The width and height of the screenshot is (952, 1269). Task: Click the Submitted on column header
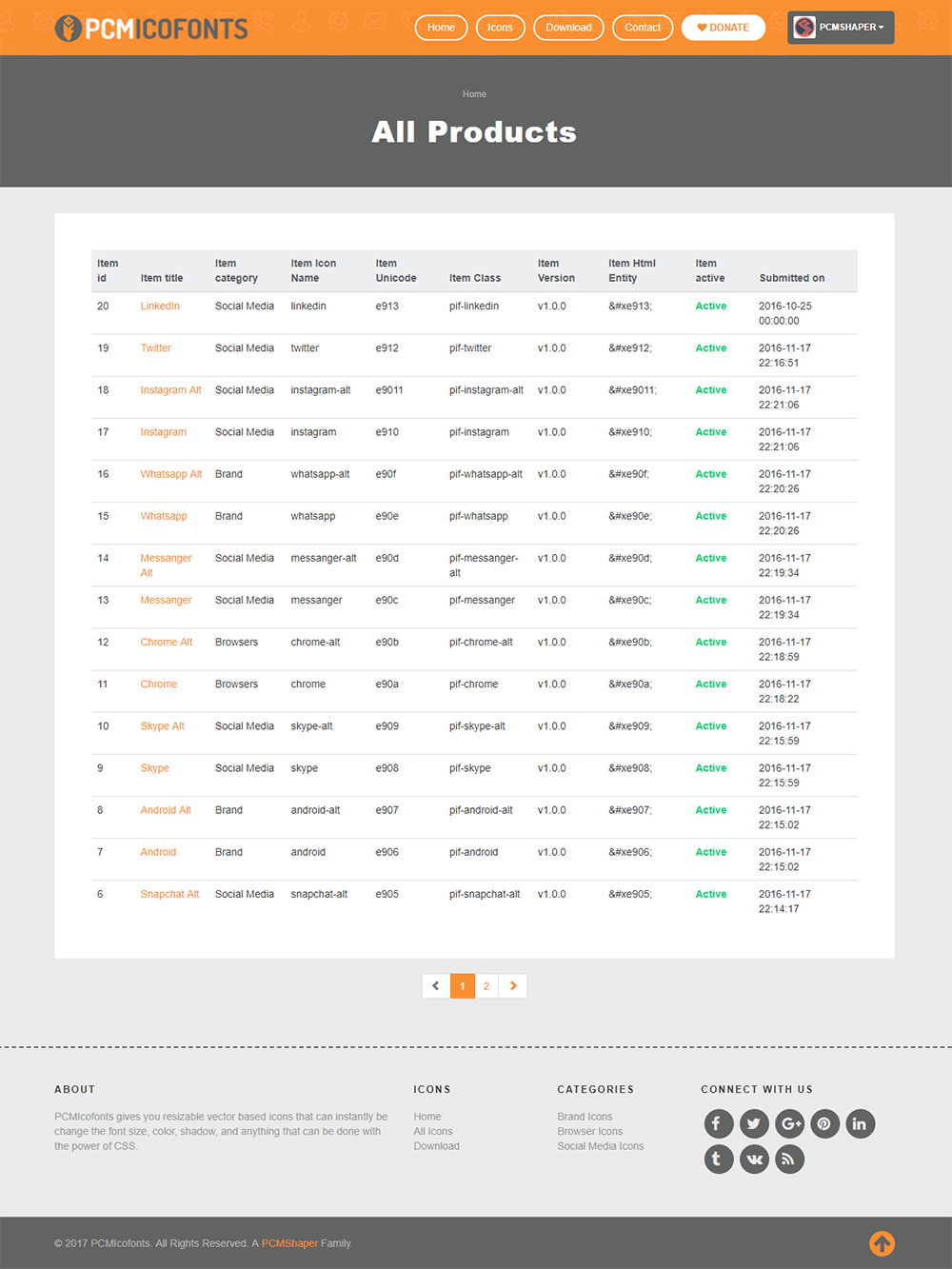coord(792,278)
